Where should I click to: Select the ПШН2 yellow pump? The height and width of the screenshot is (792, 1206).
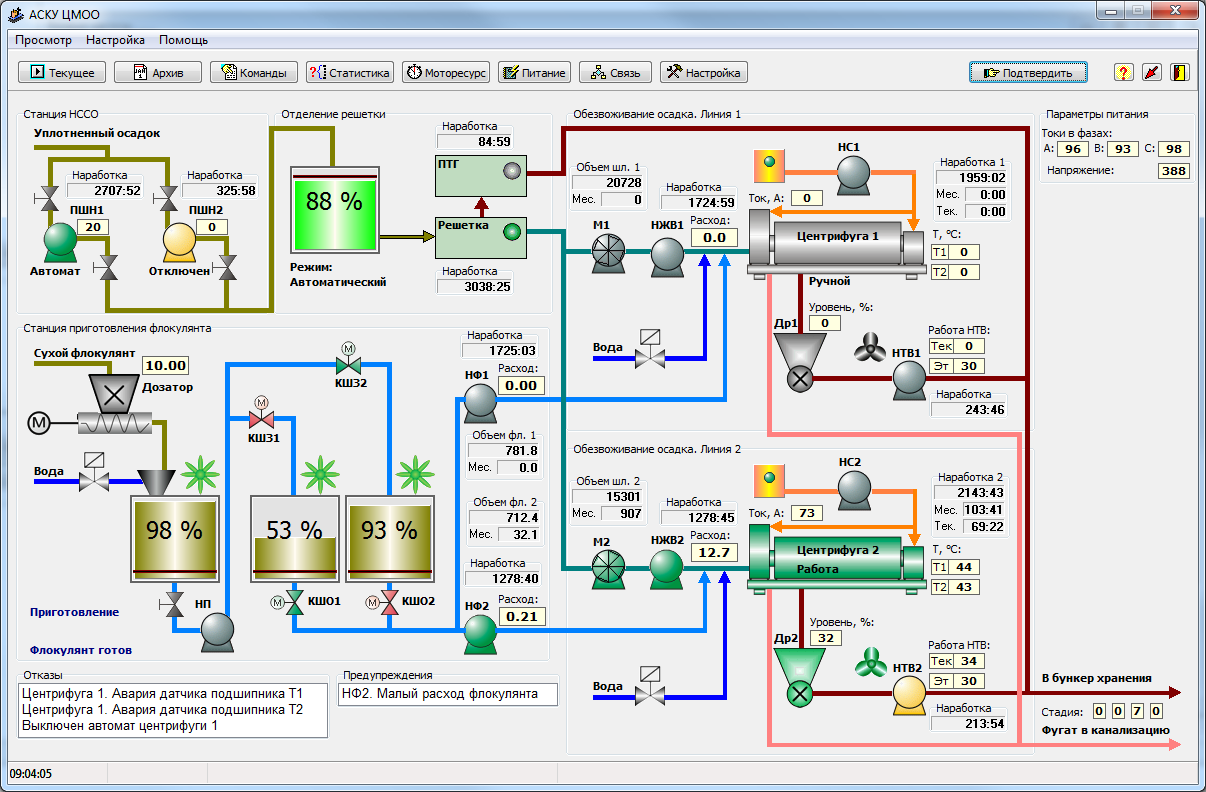(180, 241)
